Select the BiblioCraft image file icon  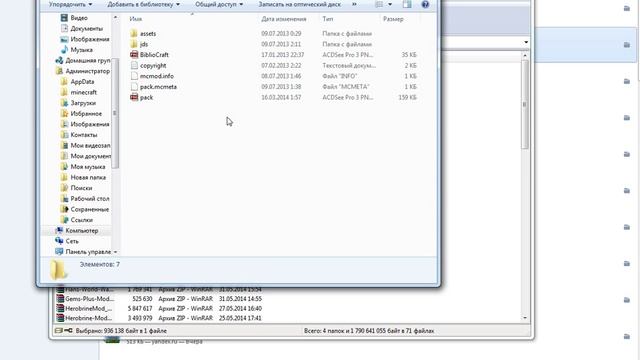tap(134, 55)
